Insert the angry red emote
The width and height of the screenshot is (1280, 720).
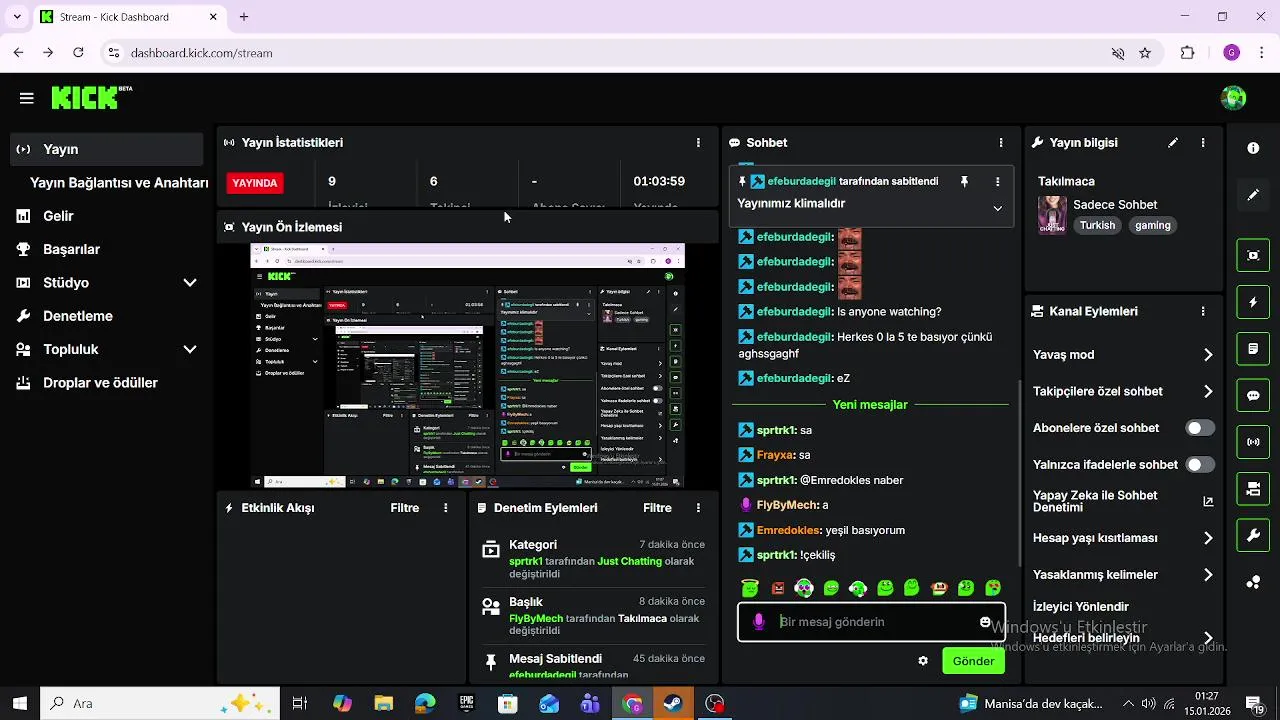(x=778, y=588)
